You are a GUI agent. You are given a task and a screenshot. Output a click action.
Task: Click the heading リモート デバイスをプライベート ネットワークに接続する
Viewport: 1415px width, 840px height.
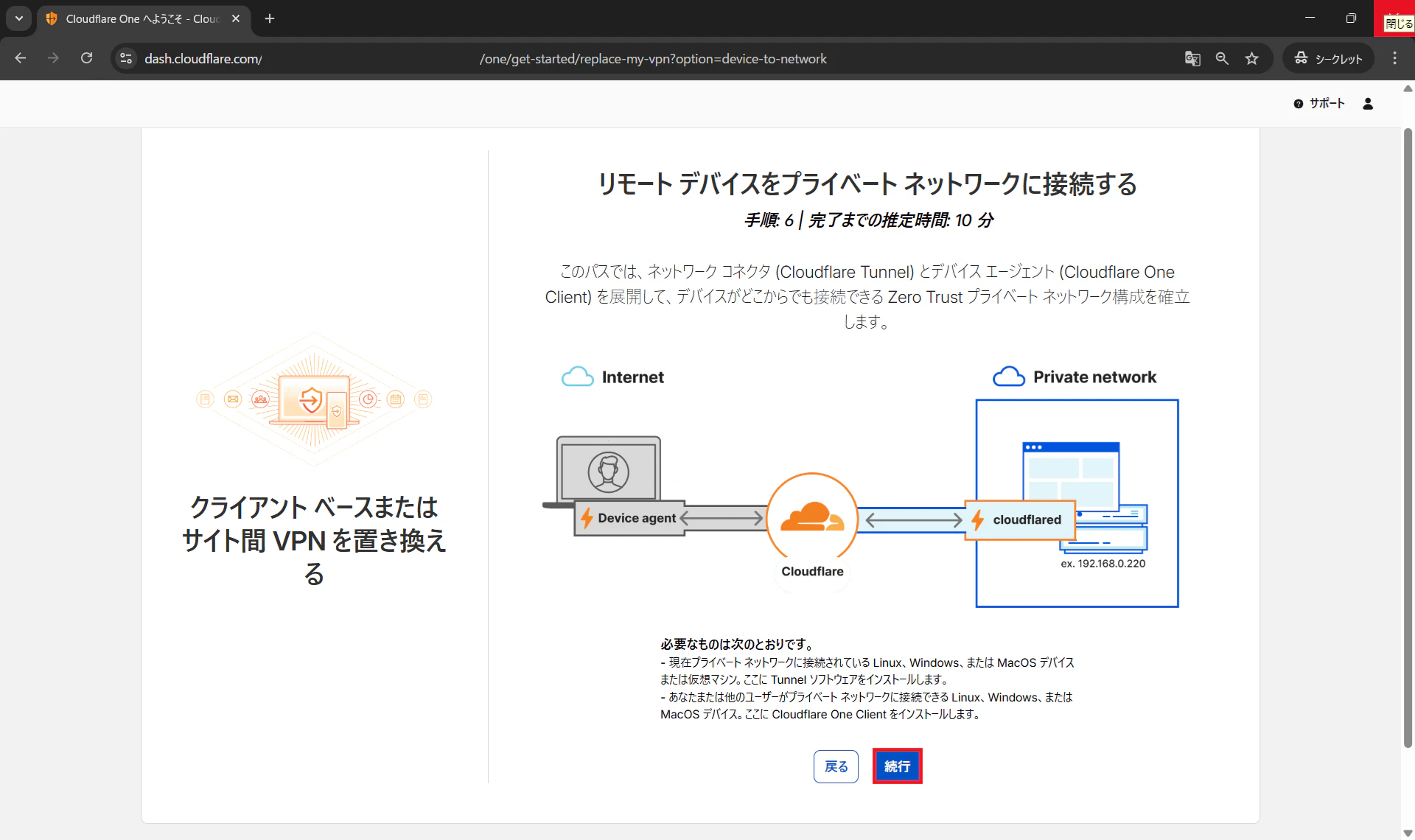[867, 183]
